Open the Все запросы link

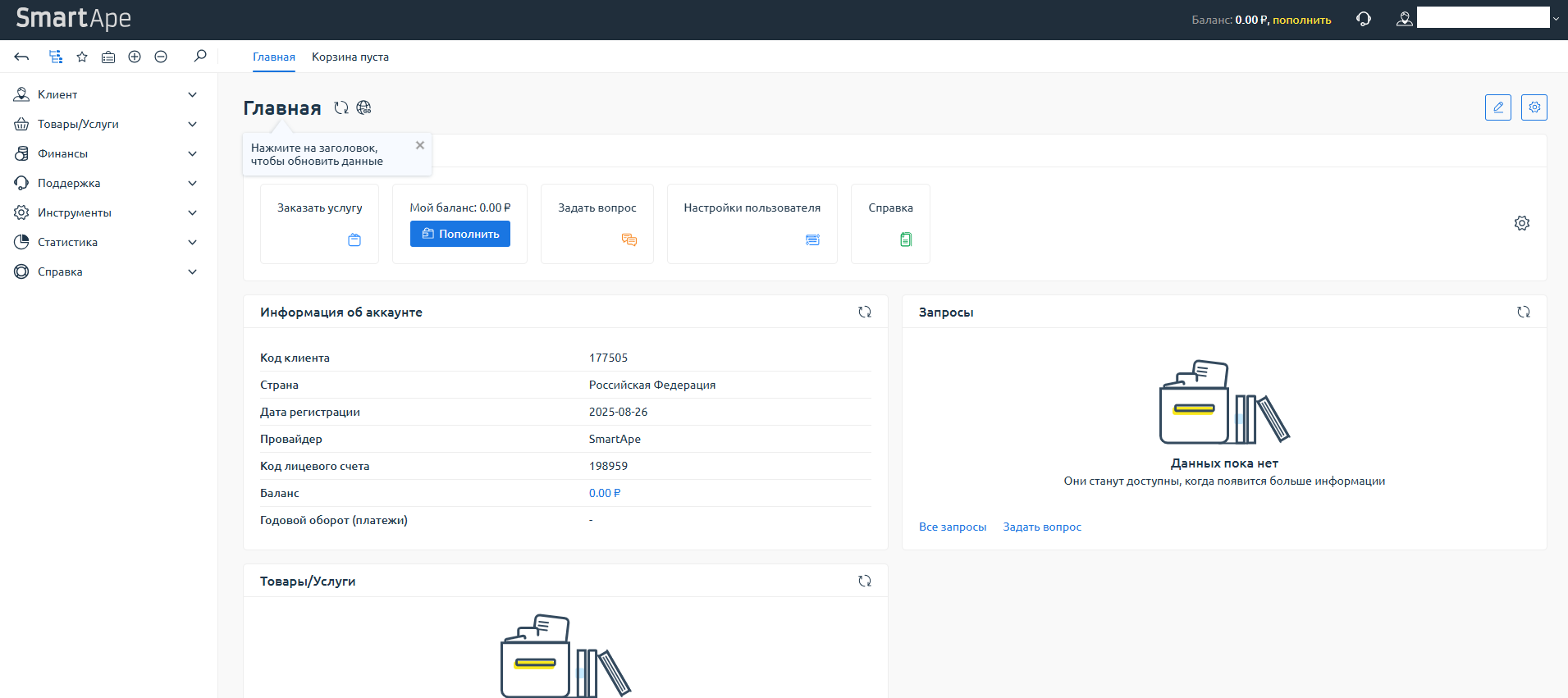click(953, 527)
